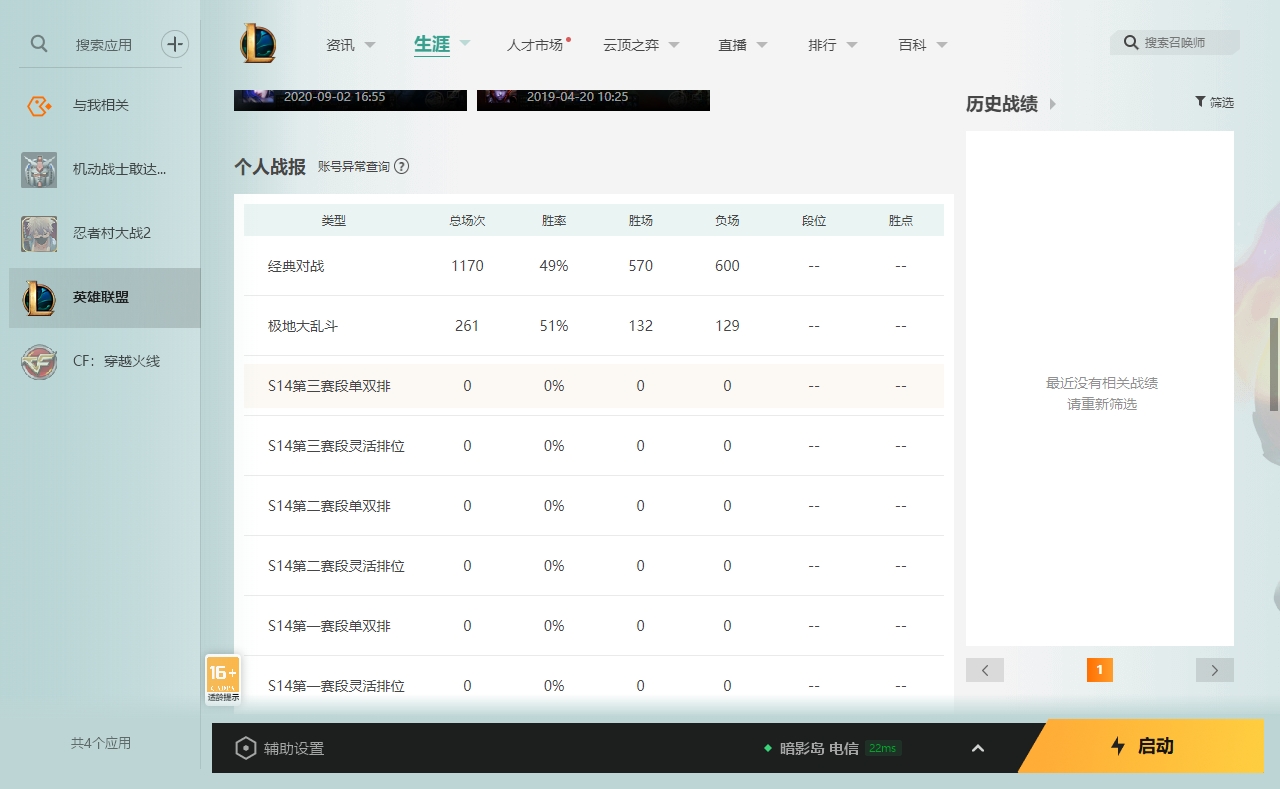This screenshot has width=1280, height=789.
Task: Click the 启动 launch button
Action: point(1141,746)
